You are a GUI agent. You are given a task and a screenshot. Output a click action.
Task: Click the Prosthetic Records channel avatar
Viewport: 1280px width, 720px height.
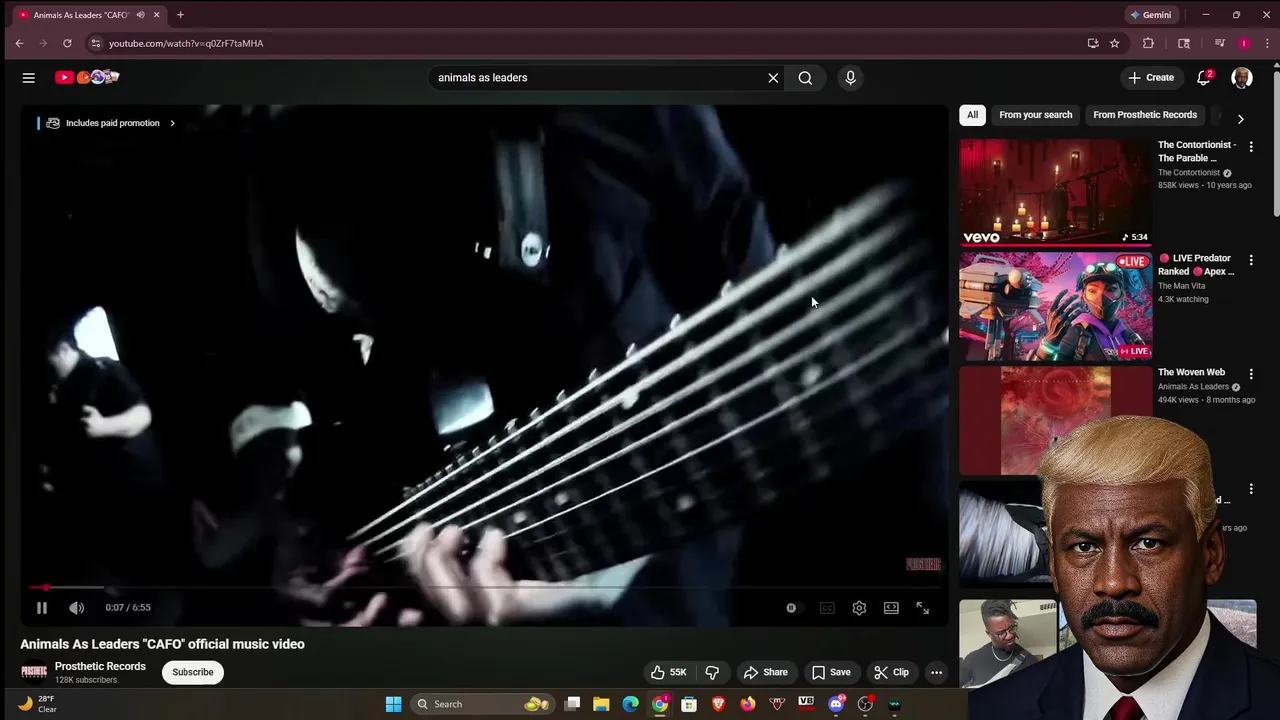point(34,672)
